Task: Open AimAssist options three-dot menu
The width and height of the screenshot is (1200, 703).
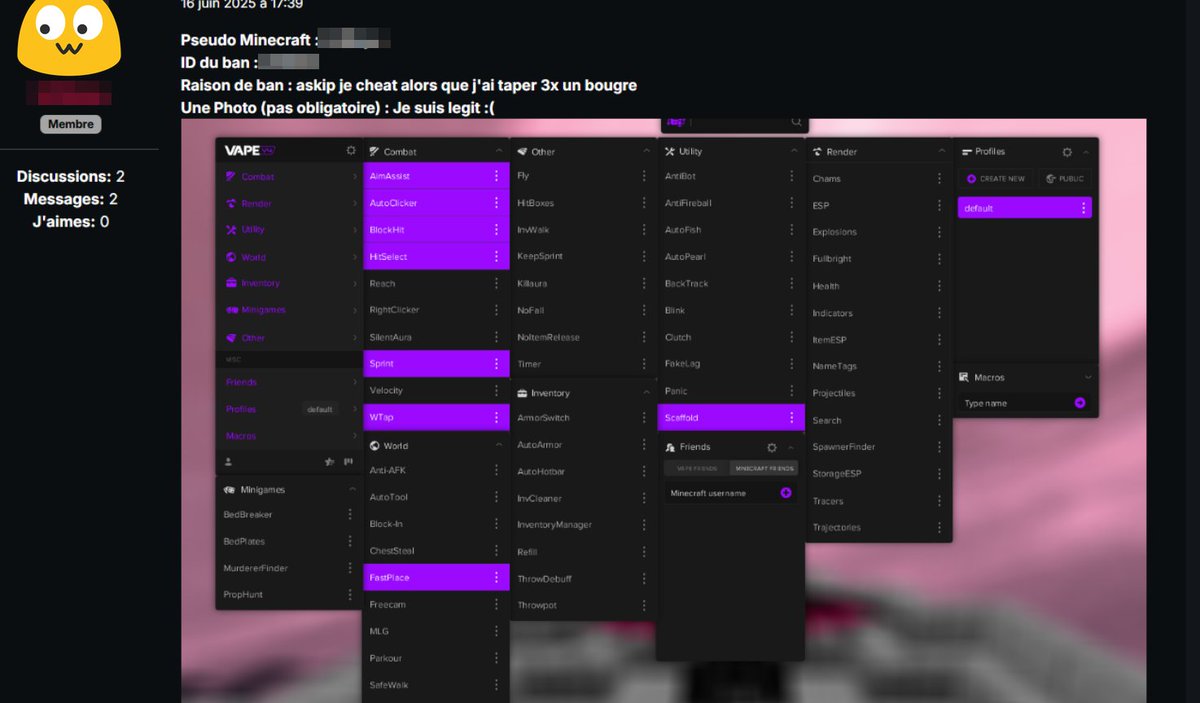Action: 496,176
